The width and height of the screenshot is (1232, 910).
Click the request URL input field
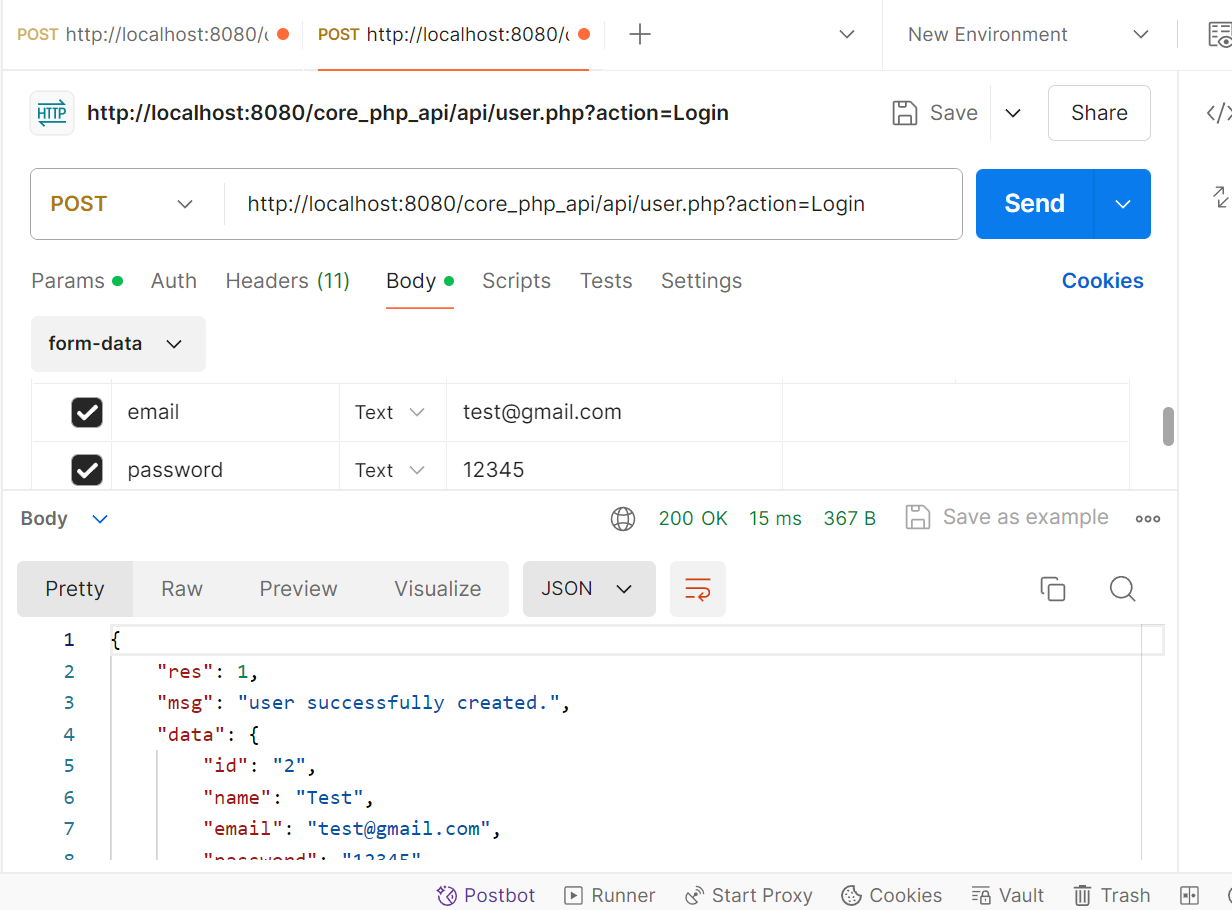[592, 204]
